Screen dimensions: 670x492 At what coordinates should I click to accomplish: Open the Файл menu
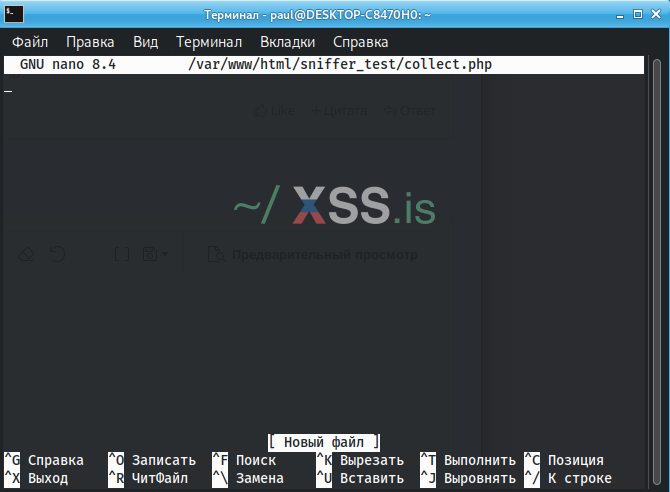point(30,42)
